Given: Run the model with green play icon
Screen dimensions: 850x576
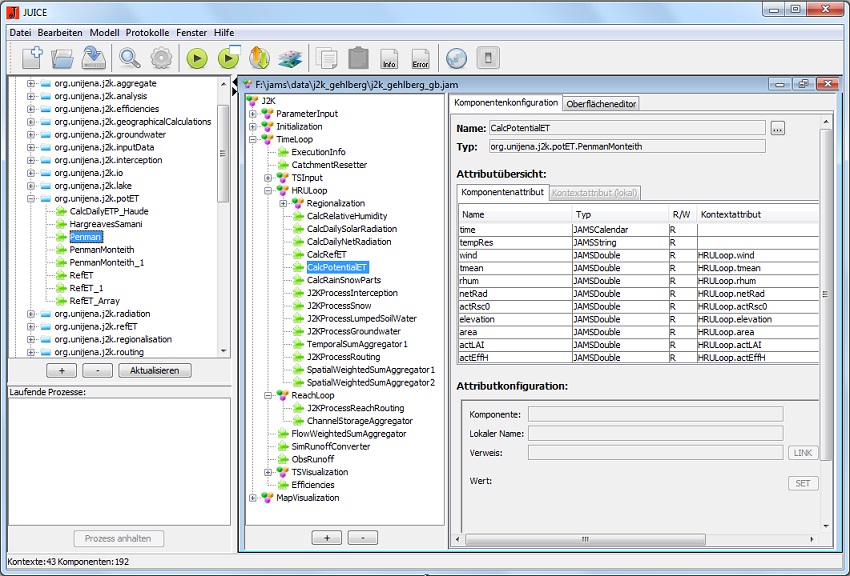Looking at the screenshot, I should pos(196,58).
